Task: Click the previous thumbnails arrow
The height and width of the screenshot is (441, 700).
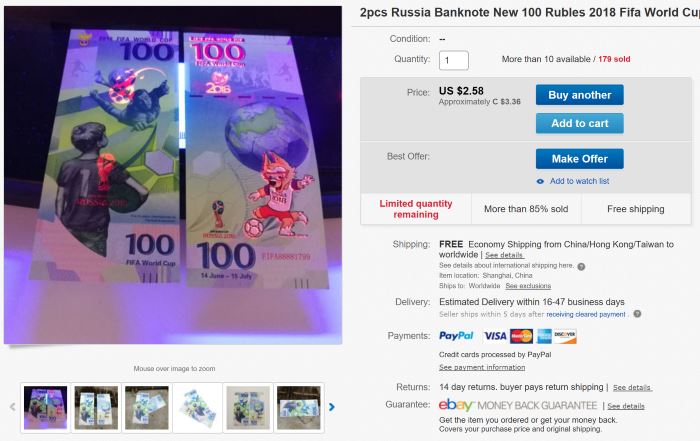Action: coord(12,407)
